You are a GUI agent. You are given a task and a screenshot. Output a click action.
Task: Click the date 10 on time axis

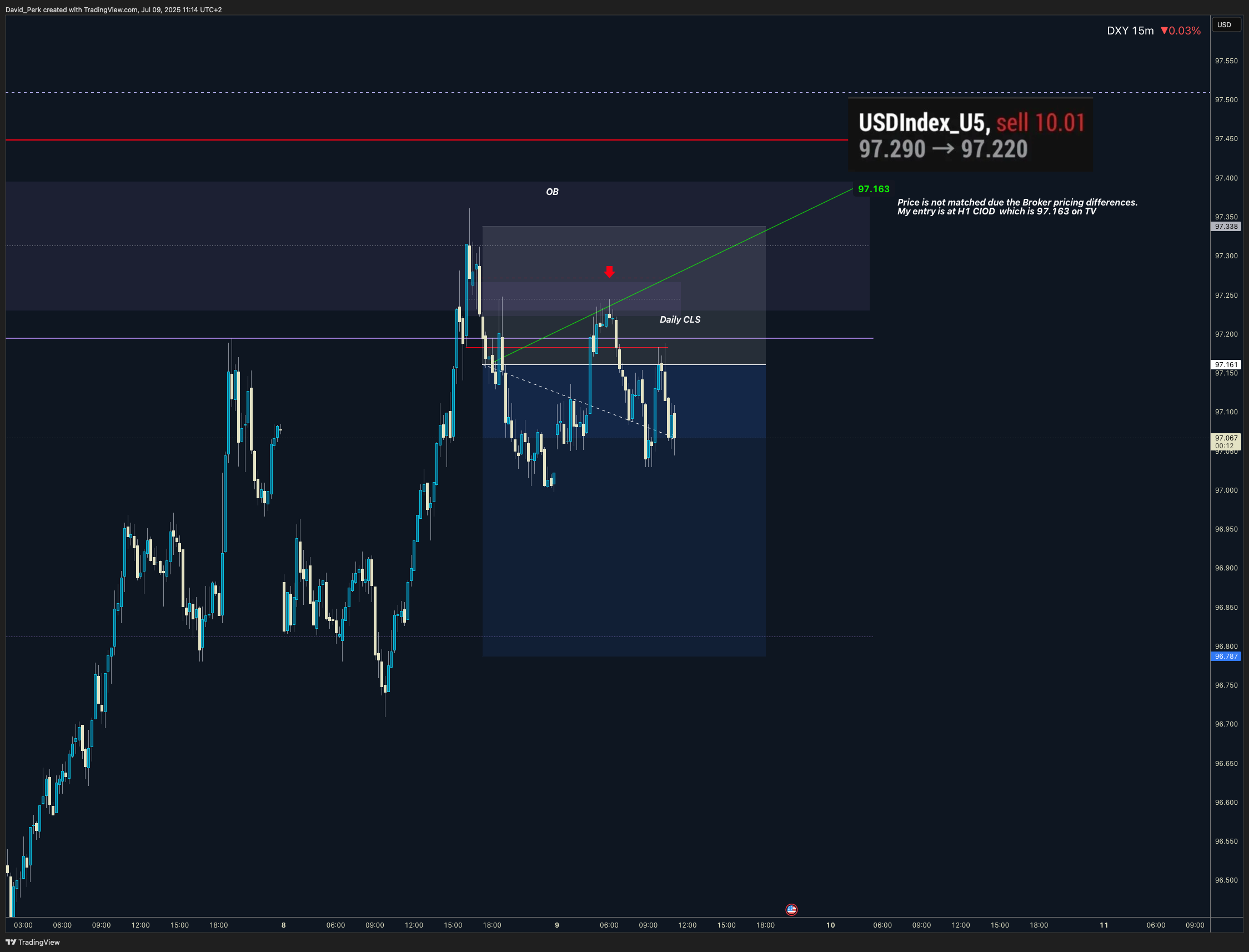(830, 925)
